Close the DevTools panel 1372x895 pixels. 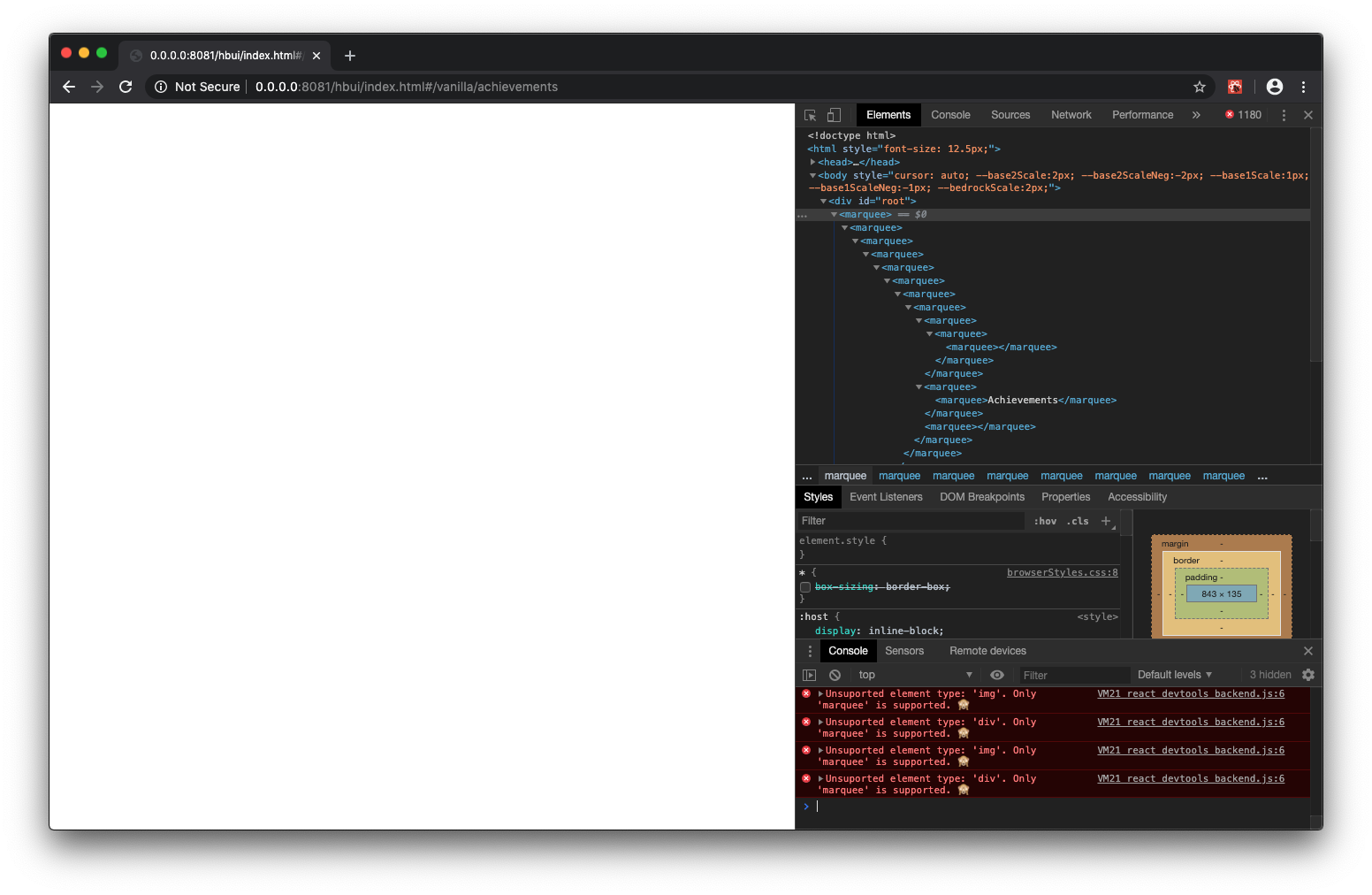tap(1308, 115)
